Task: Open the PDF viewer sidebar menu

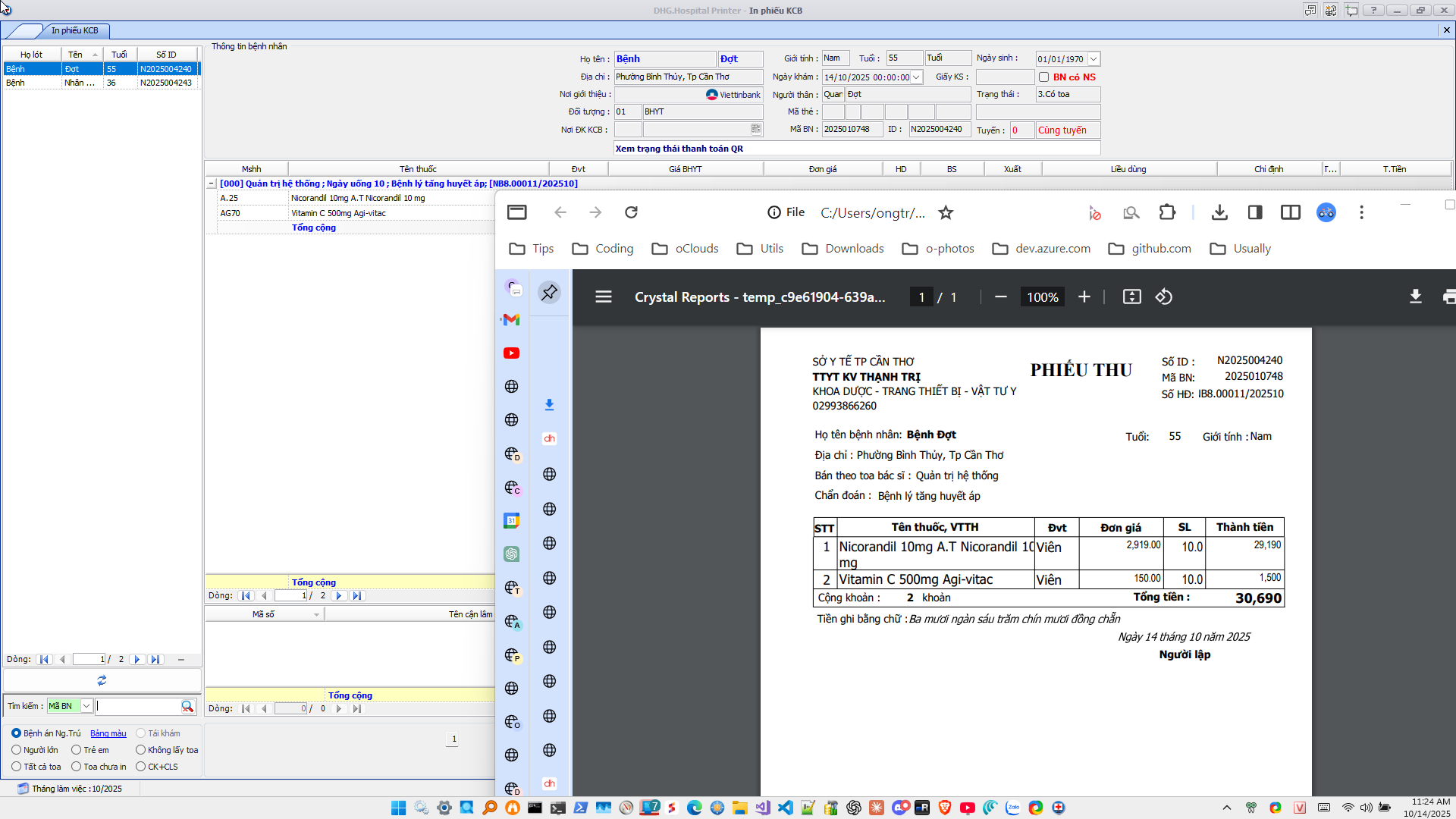Action: tap(604, 297)
